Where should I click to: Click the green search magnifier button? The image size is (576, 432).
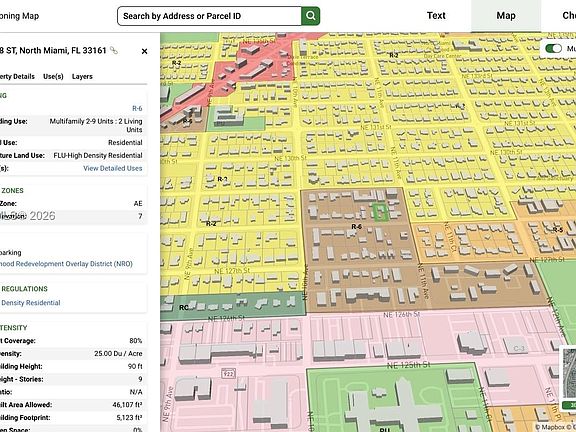tap(310, 16)
